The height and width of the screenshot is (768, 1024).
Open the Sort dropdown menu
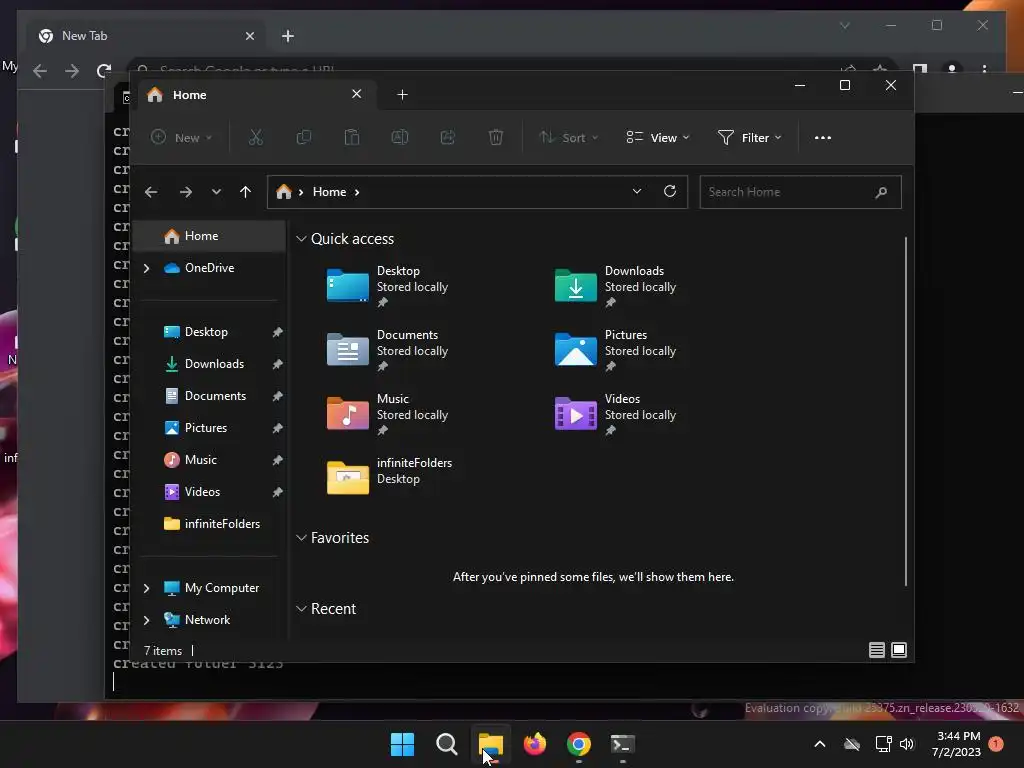click(568, 138)
